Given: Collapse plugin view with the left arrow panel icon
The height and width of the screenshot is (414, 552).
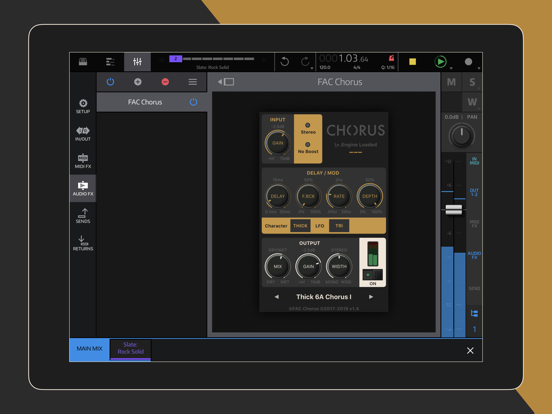Looking at the screenshot, I should coord(226,82).
